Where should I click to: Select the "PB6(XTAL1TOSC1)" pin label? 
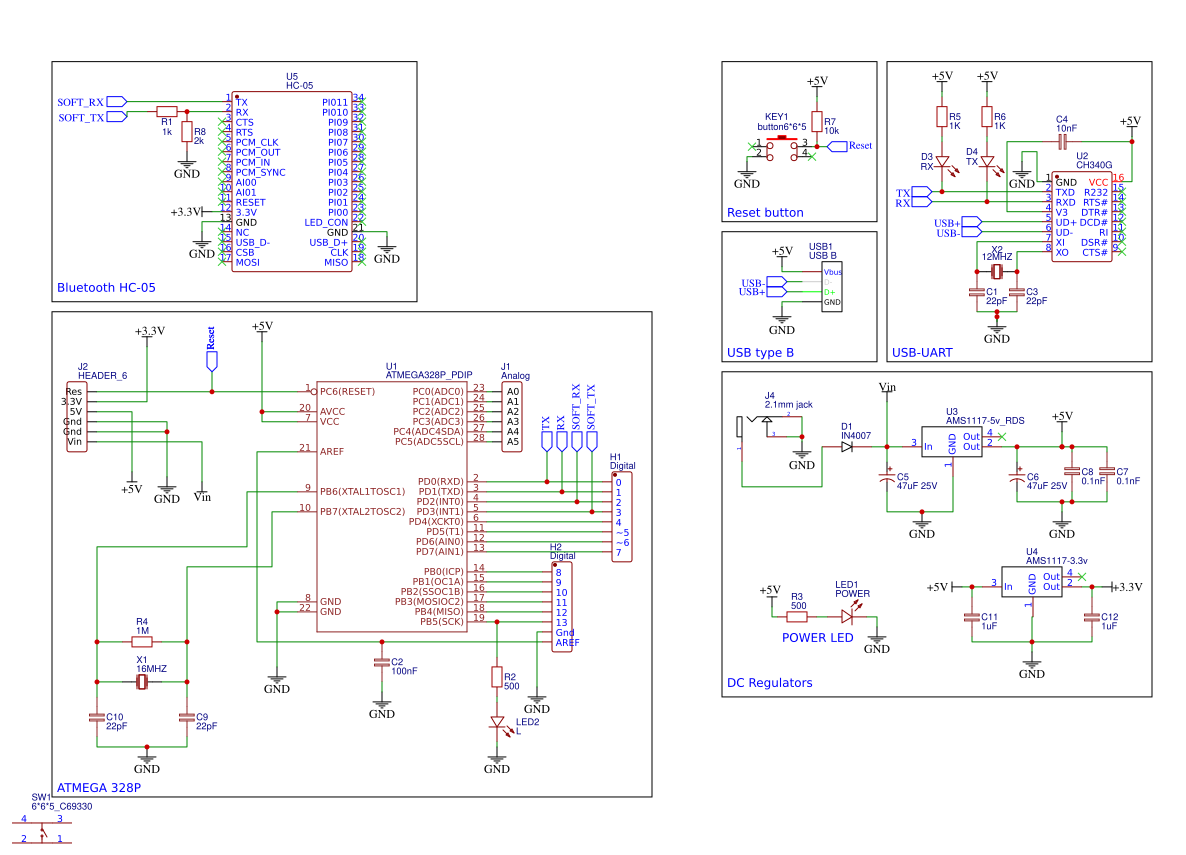tap(362, 492)
